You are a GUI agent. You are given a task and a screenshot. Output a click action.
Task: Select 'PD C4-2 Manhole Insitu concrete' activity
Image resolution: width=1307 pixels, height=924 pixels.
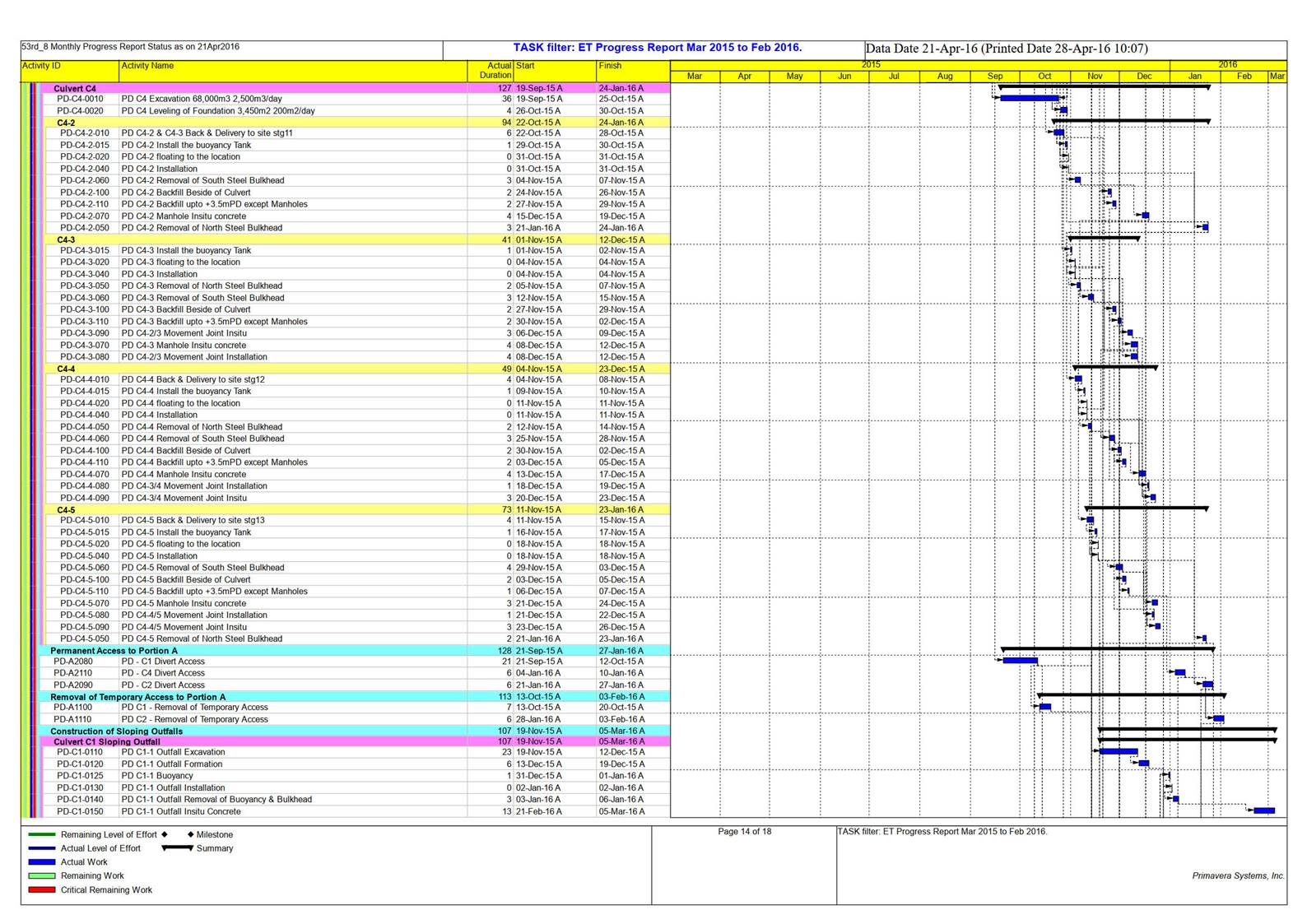point(184,216)
